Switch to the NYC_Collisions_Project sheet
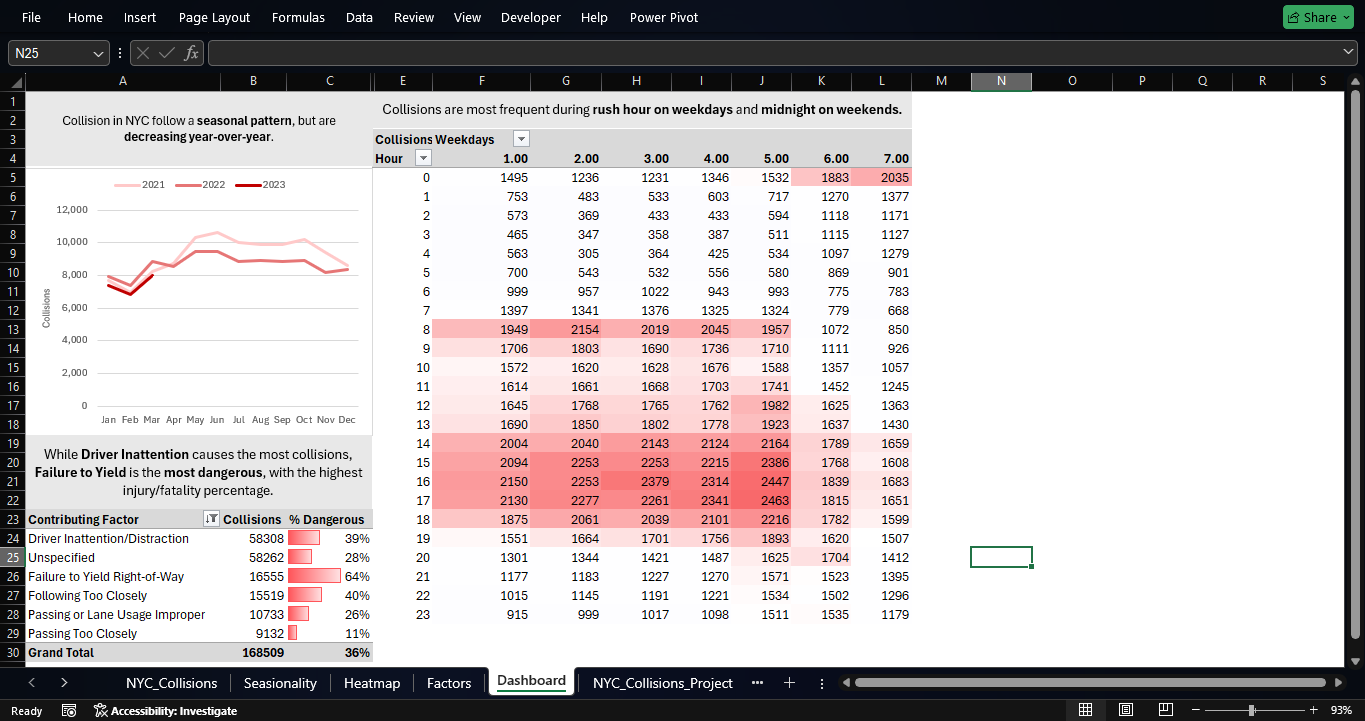This screenshot has height=721, width=1365. point(663,683)
